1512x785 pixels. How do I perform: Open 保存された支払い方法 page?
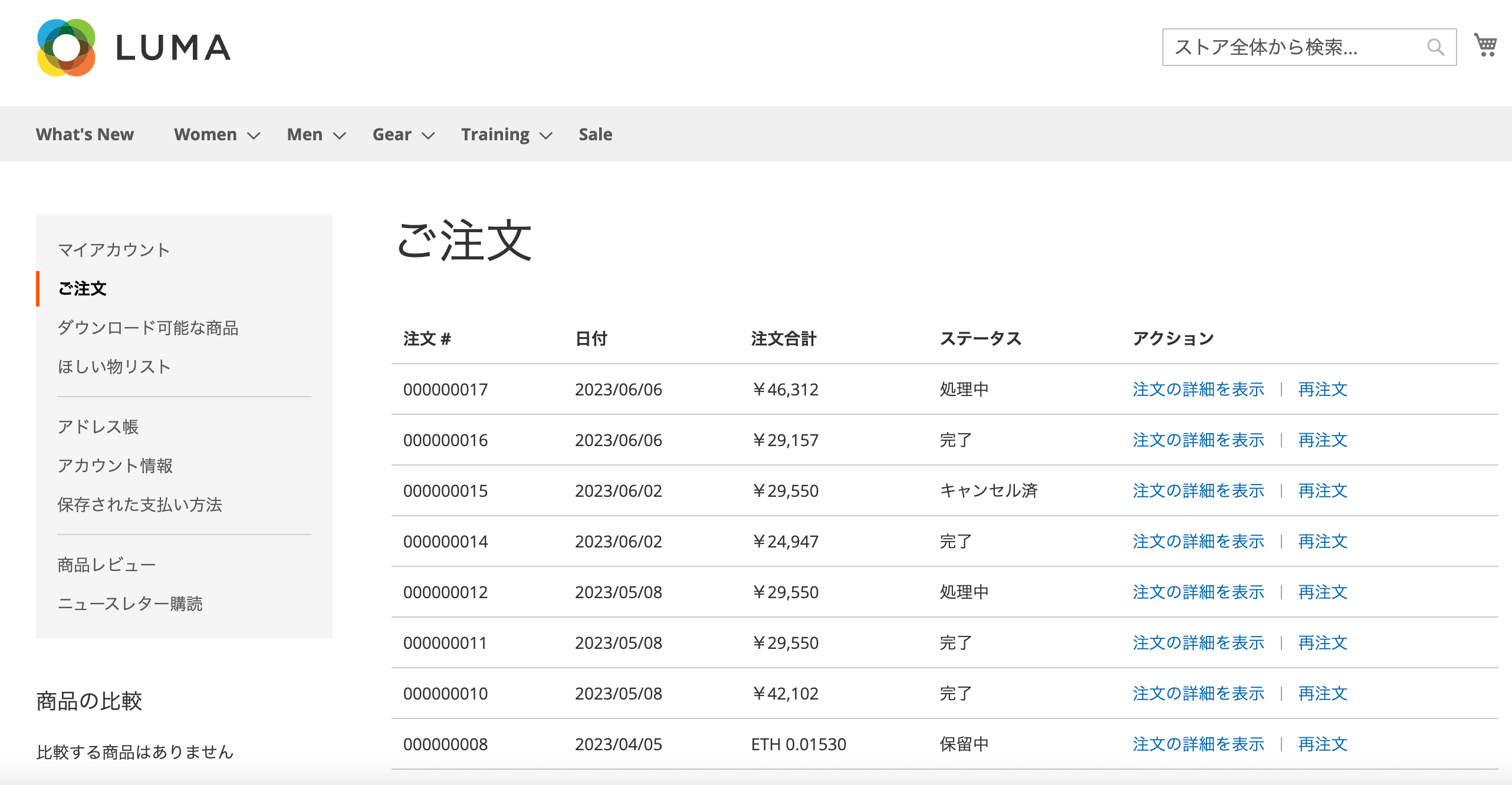coord(141,505)
